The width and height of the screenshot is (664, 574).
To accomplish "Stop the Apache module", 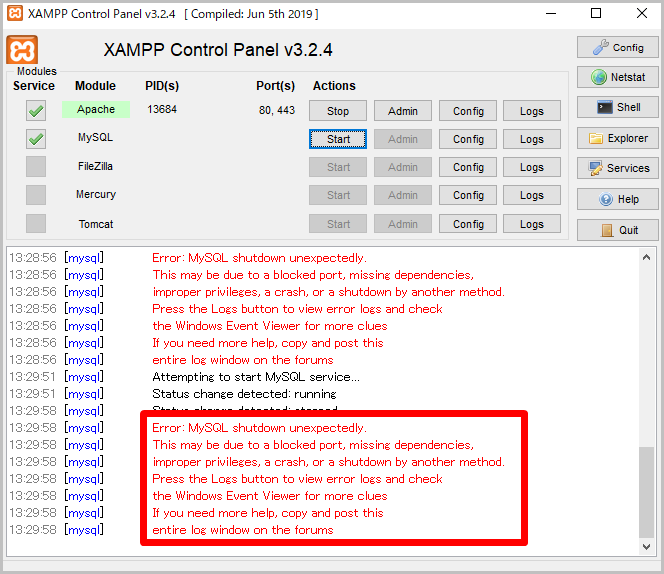I will pos(338,111).
